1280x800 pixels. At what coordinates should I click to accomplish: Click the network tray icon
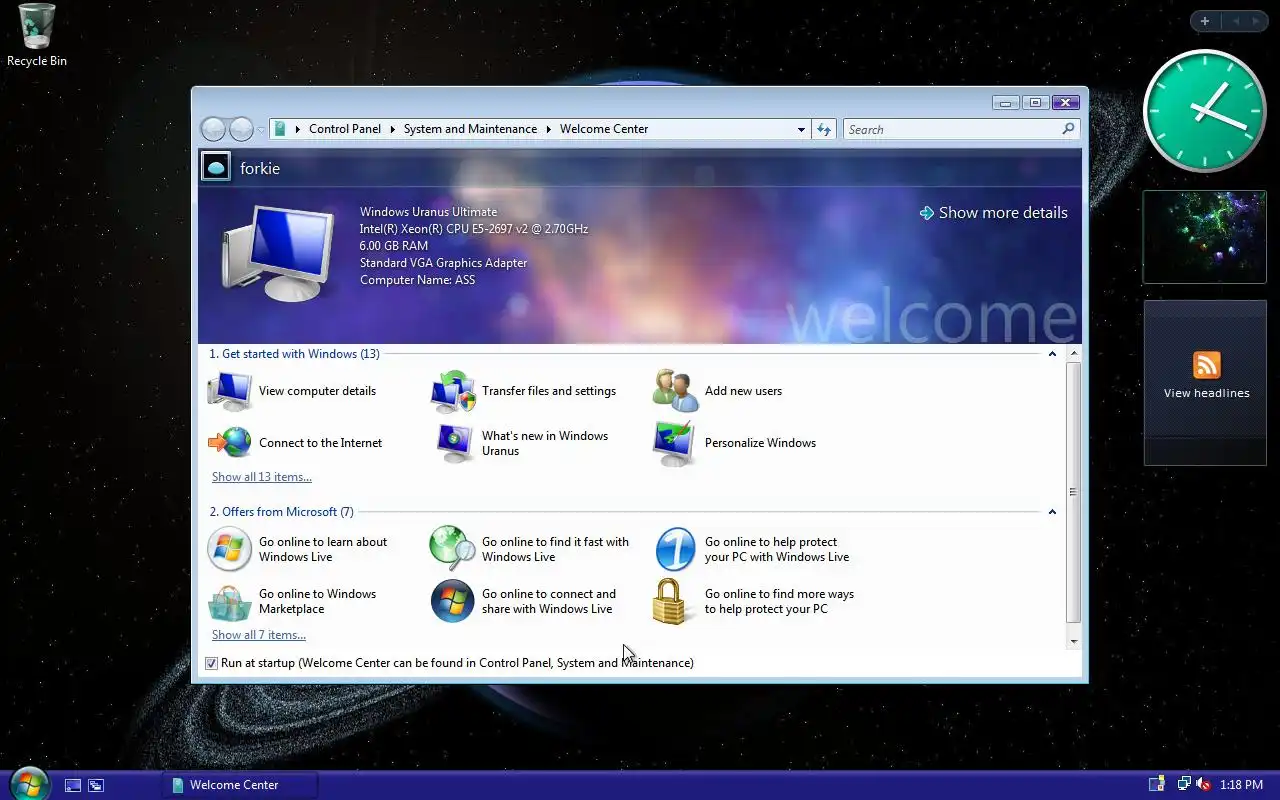[x=1184, y=785]
